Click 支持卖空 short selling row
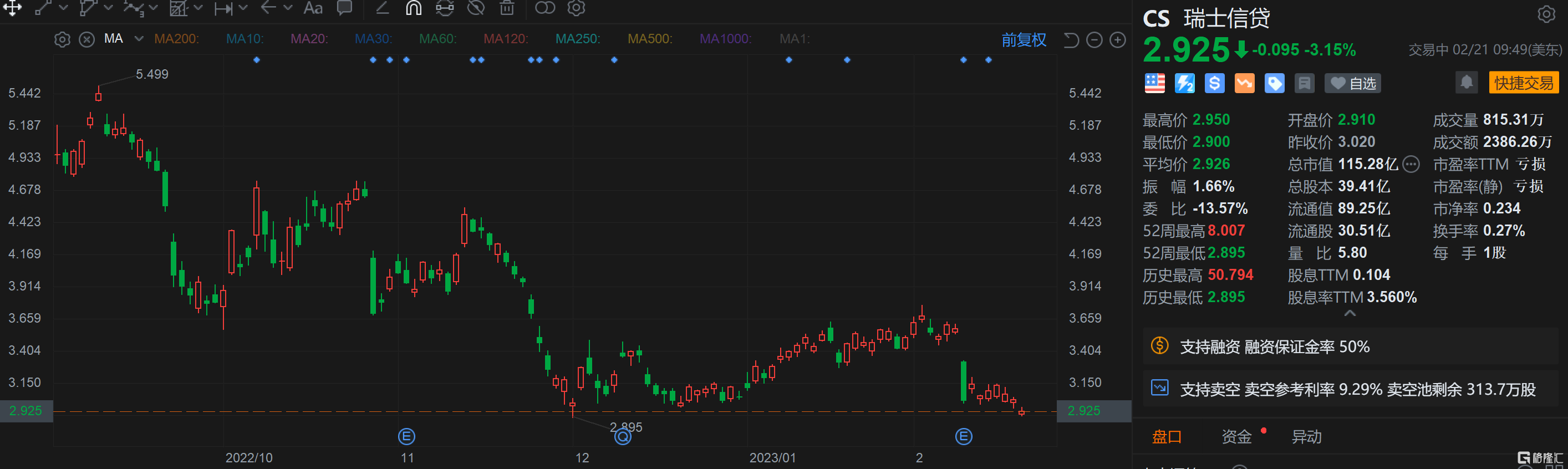 tap(1350, 389)
